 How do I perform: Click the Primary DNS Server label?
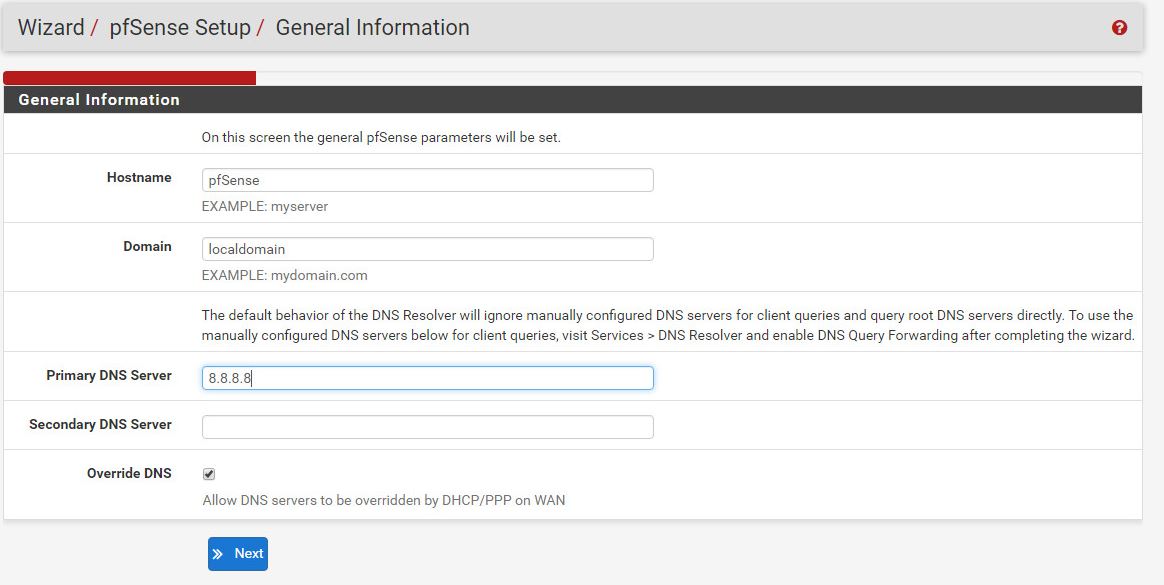coord(109,376)
